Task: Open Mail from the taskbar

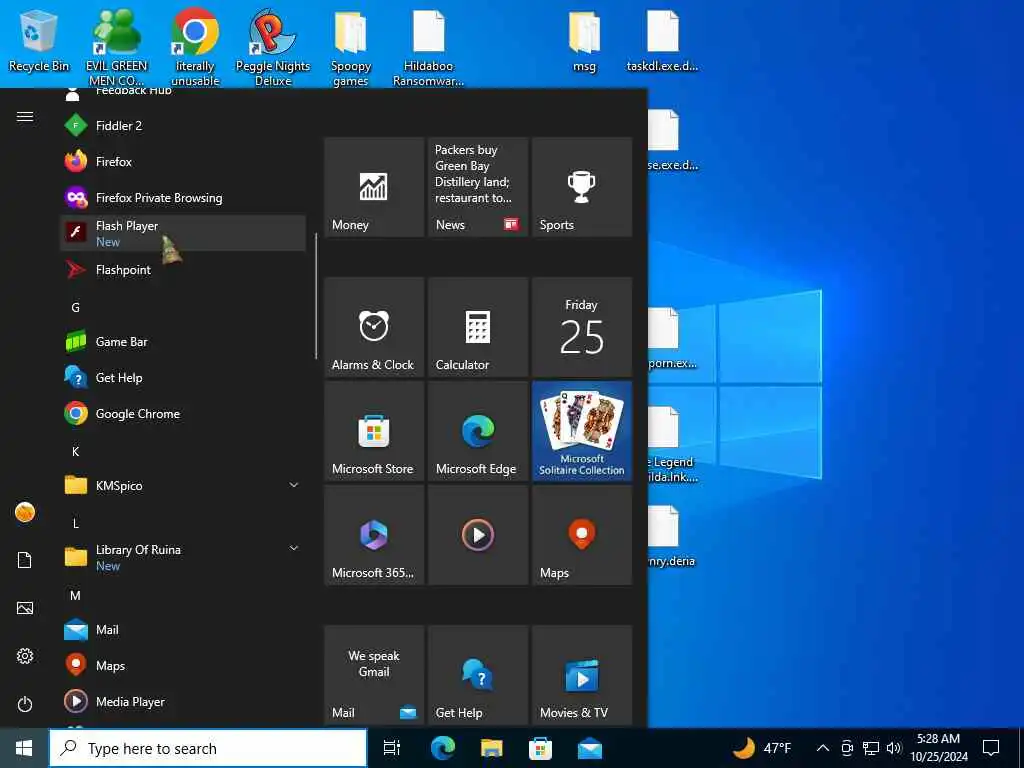Action: coord(589,748)
